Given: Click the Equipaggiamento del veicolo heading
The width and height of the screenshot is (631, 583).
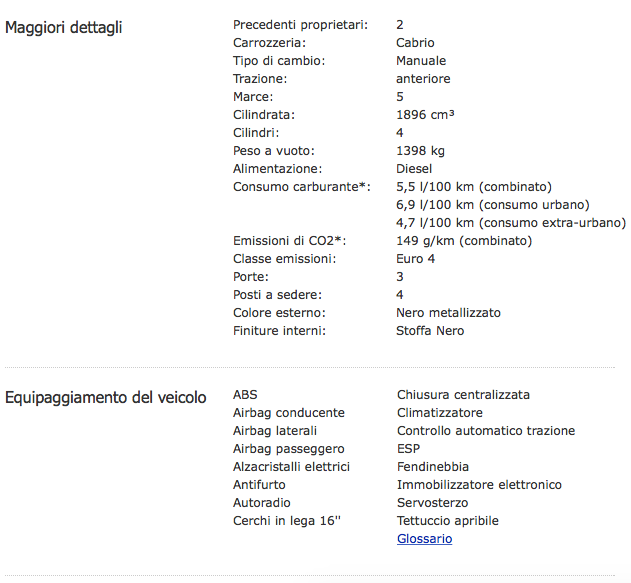Looking at the screenshot, I should pos(106,398).
